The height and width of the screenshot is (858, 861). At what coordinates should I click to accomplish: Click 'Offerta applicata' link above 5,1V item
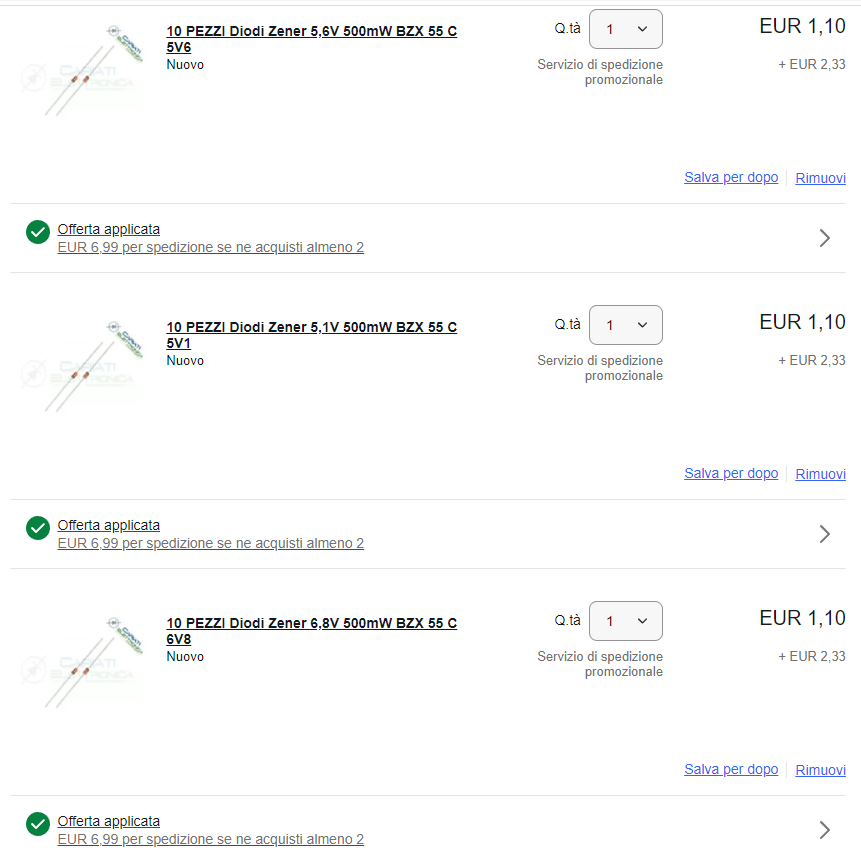108,229
